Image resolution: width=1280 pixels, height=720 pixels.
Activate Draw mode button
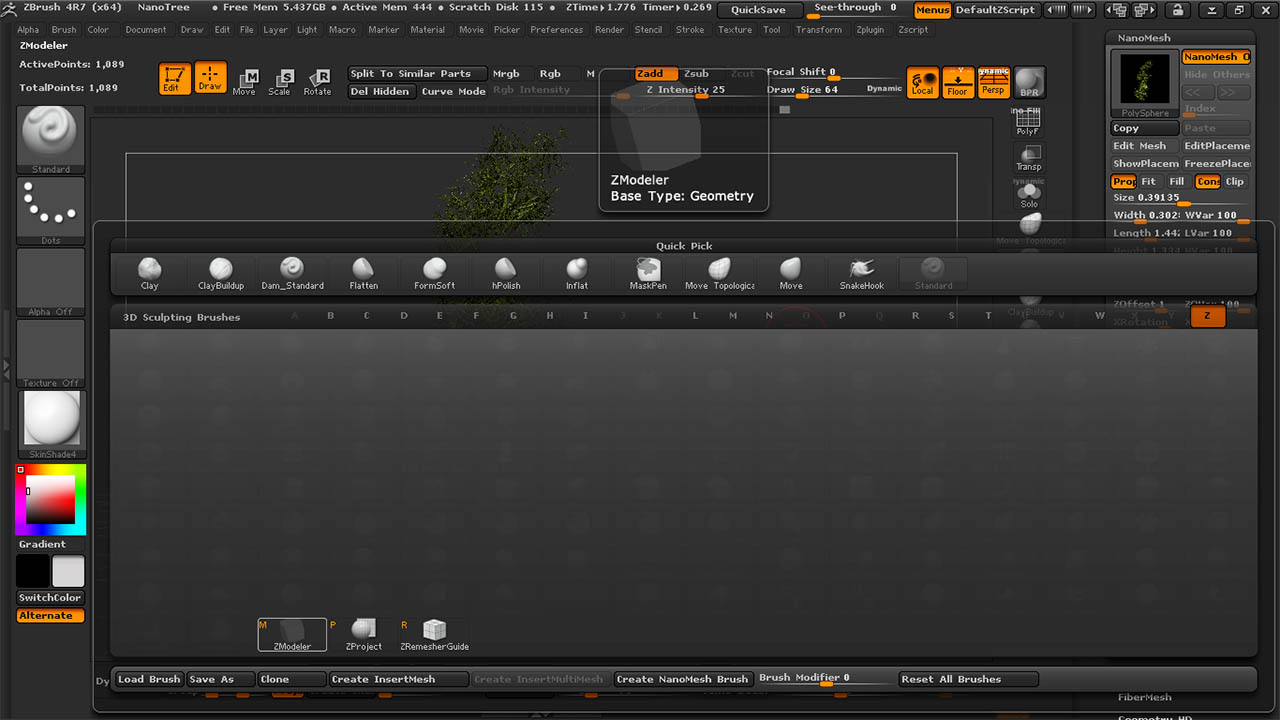[x=210, y=79]
